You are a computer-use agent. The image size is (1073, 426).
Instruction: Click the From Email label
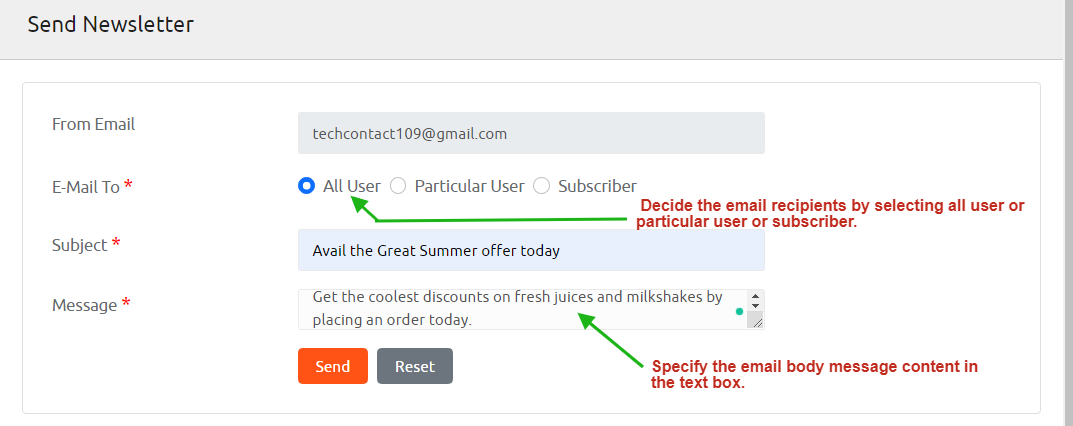tap(93, 125)
